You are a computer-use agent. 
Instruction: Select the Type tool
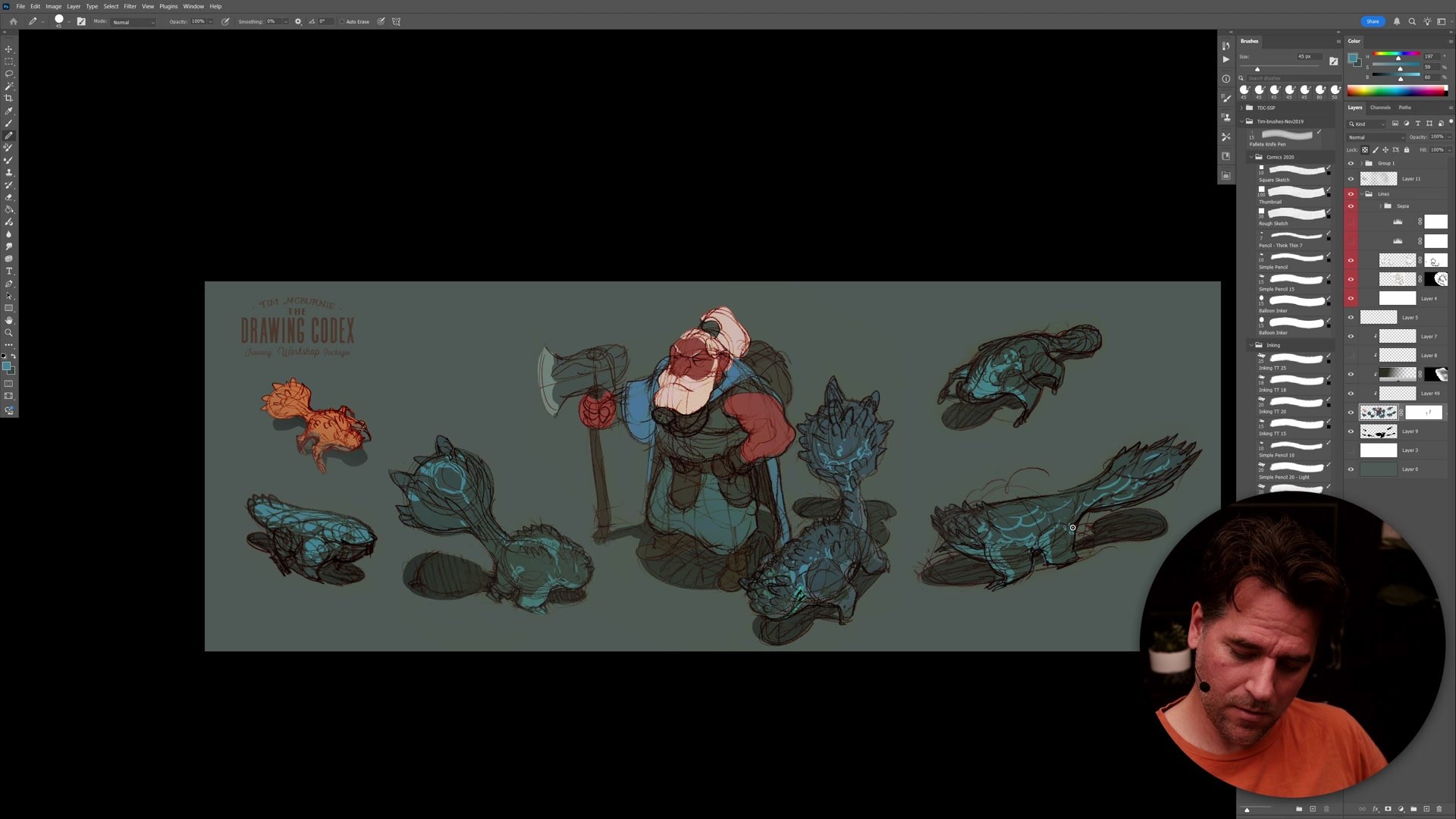click(9, 269)
